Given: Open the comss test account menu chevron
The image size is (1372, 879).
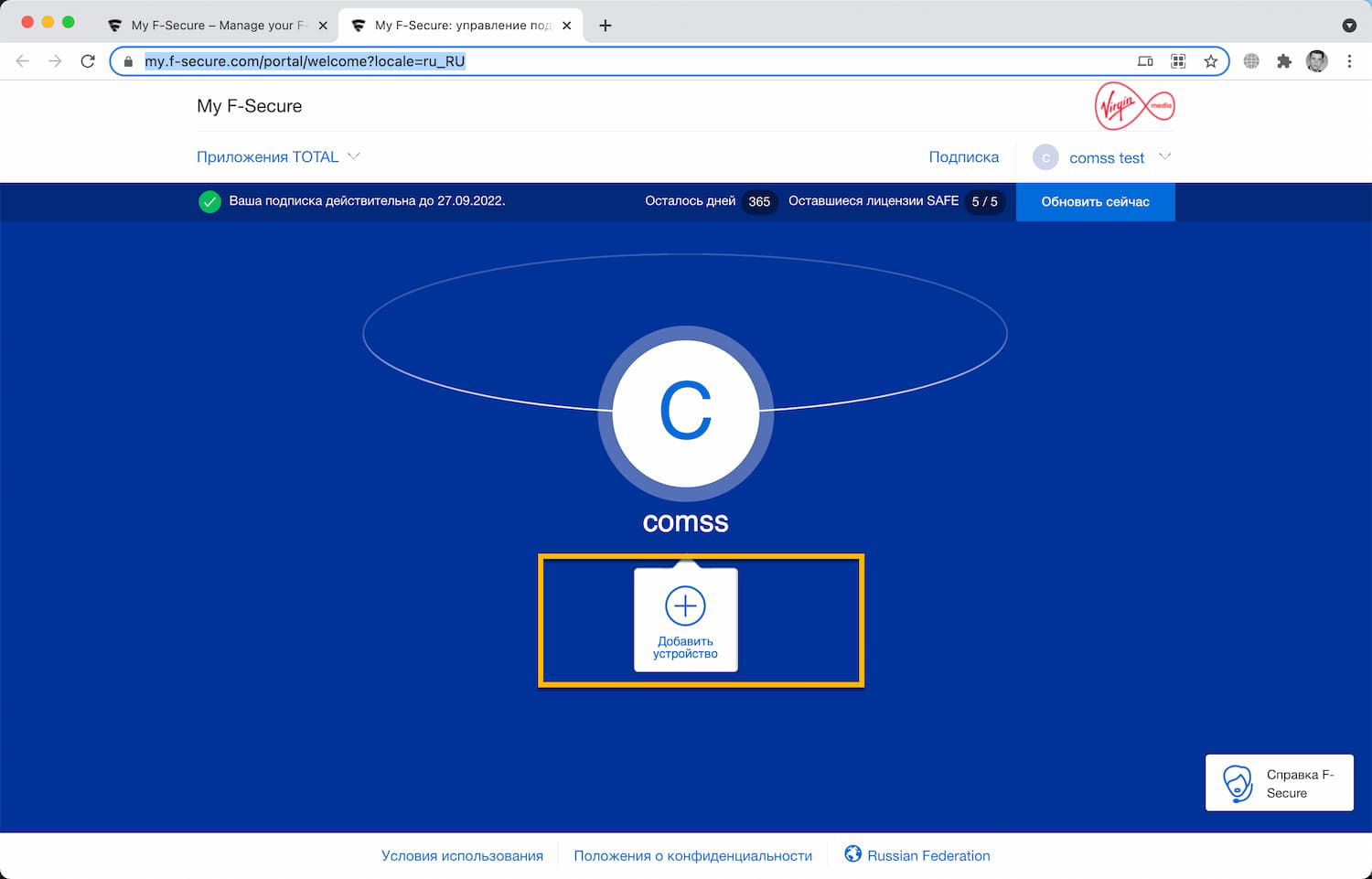Looking at the screenshot, I should coord(1164,157).
